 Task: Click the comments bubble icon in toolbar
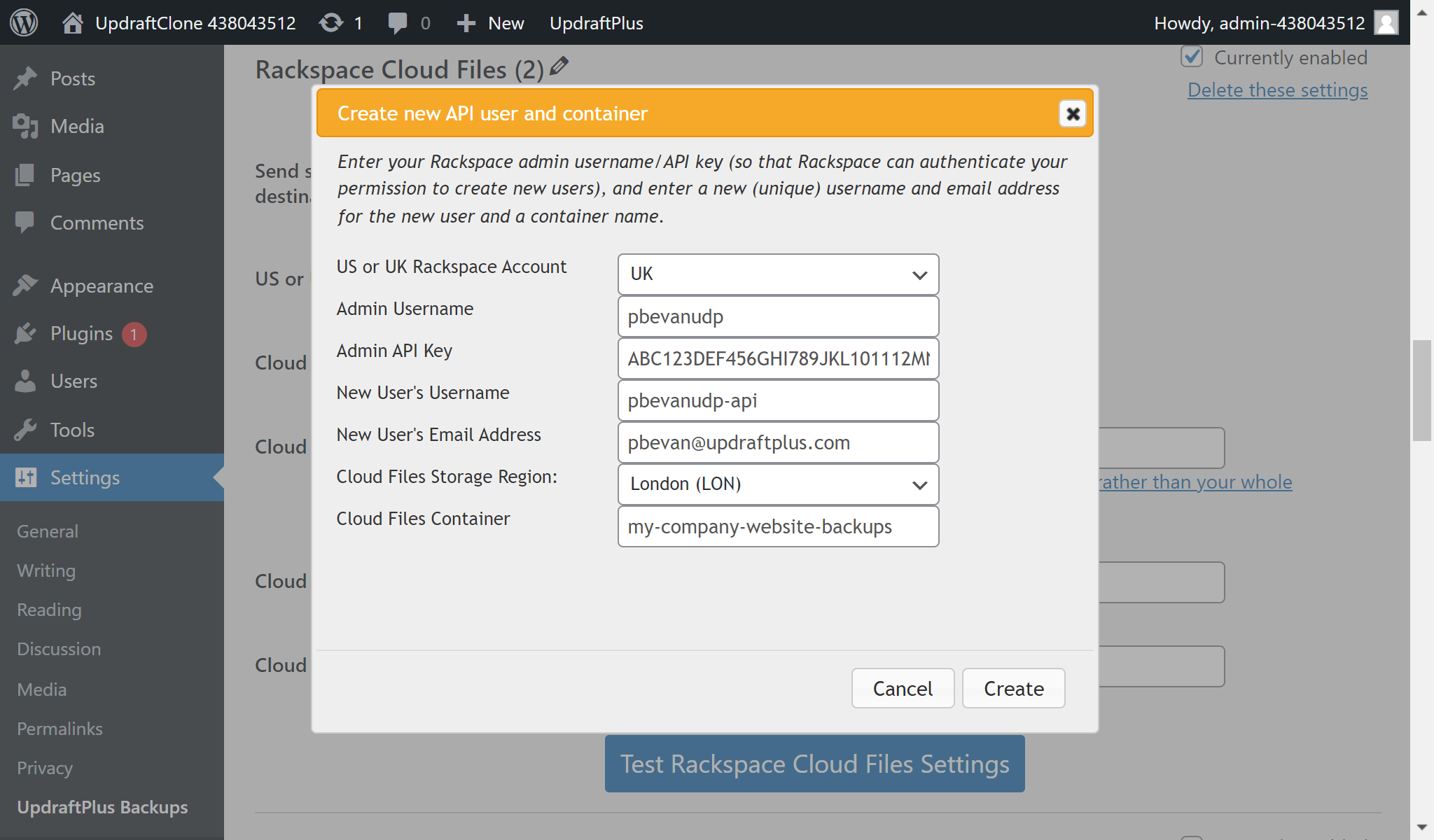398,22
